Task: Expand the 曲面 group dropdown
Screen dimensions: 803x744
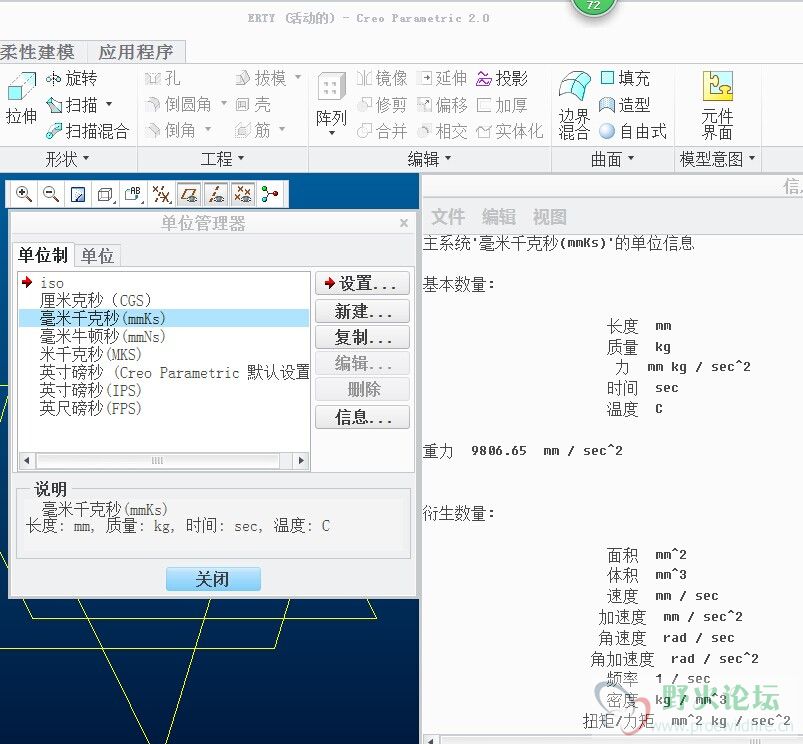Action: [x=612, y=159]
